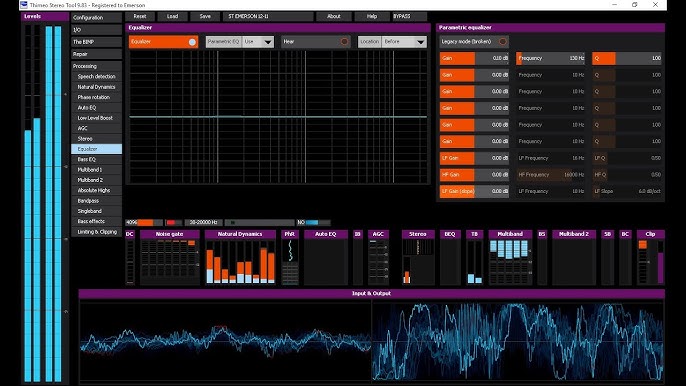Click the Help button

pyautogui.click(x=372, y=16)
